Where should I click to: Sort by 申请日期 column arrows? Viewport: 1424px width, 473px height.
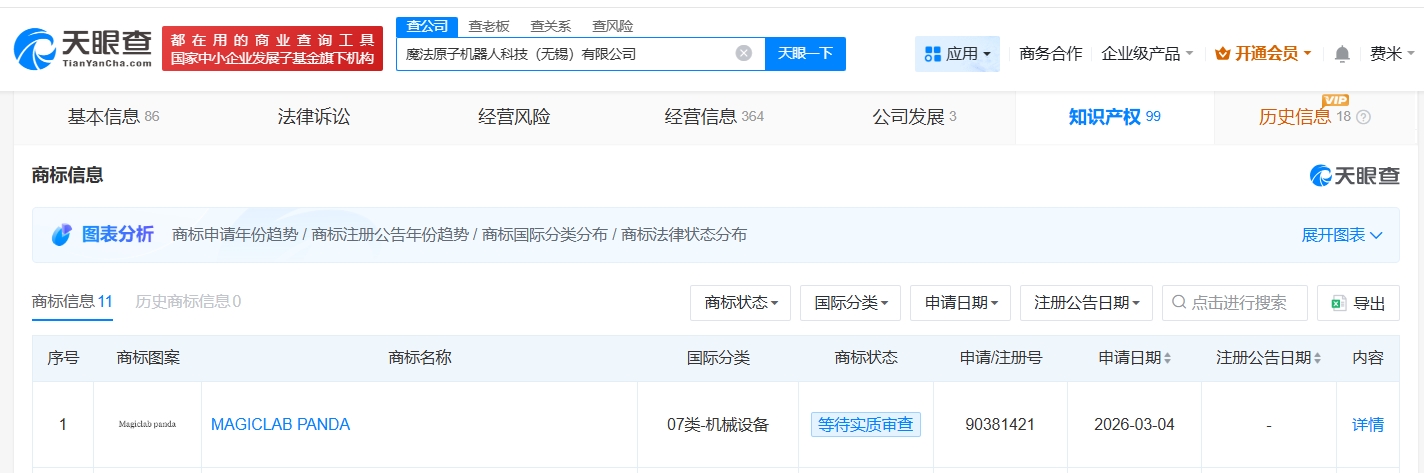pos(1167,358)
